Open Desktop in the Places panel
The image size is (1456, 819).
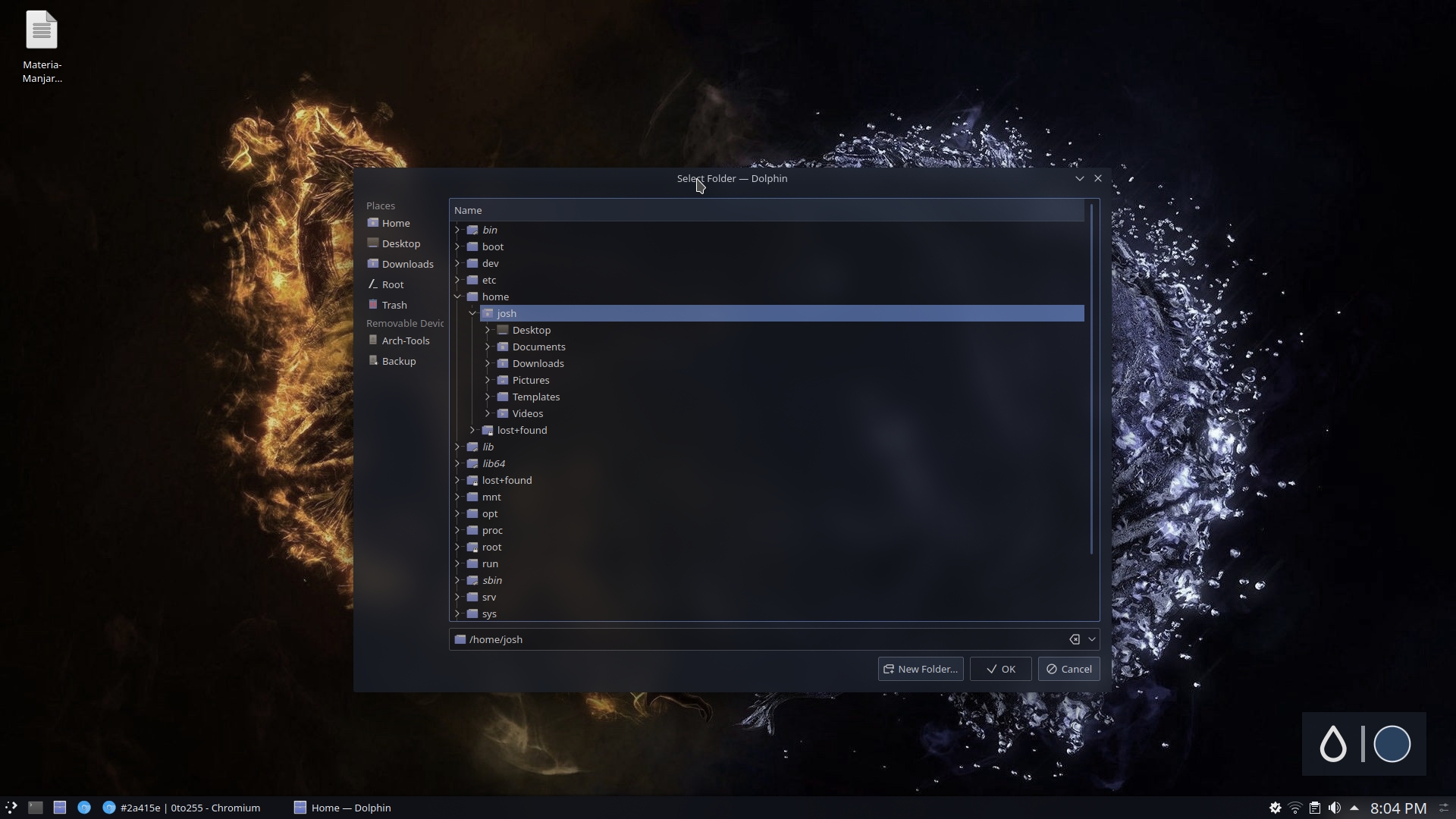[393, 243]
